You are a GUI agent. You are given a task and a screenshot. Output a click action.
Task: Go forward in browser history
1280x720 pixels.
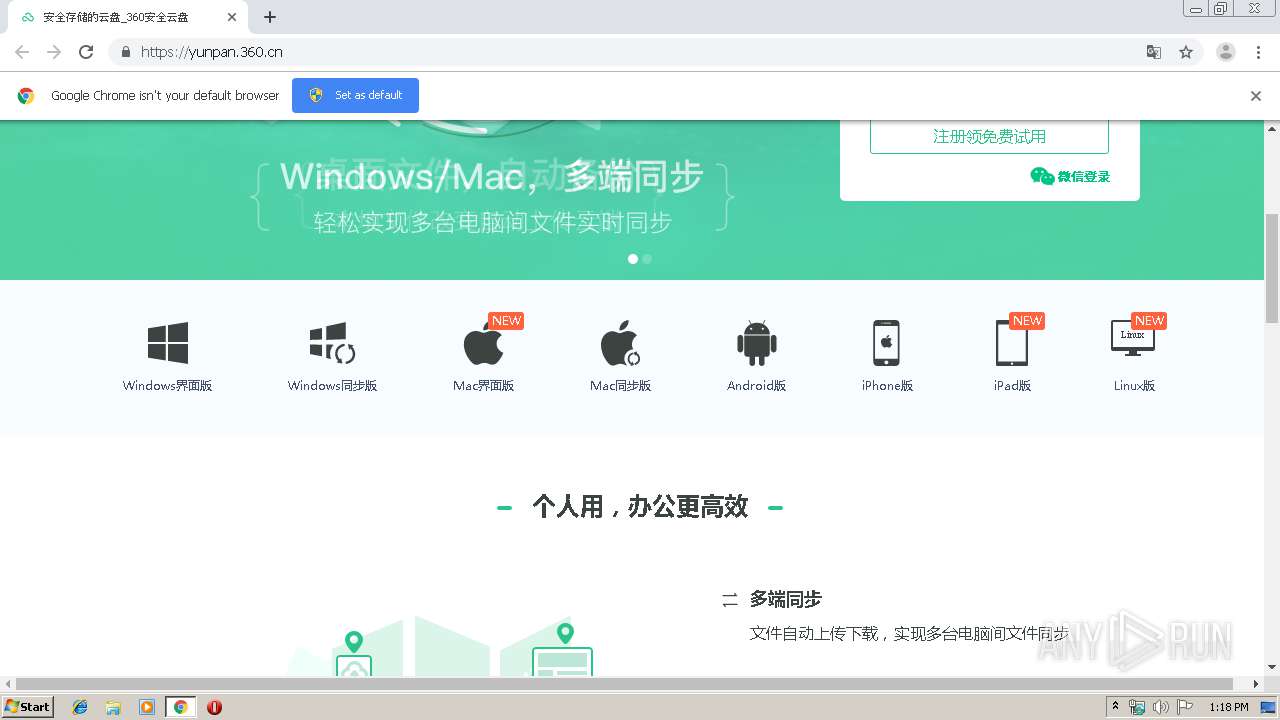click(x=54, y=52)
